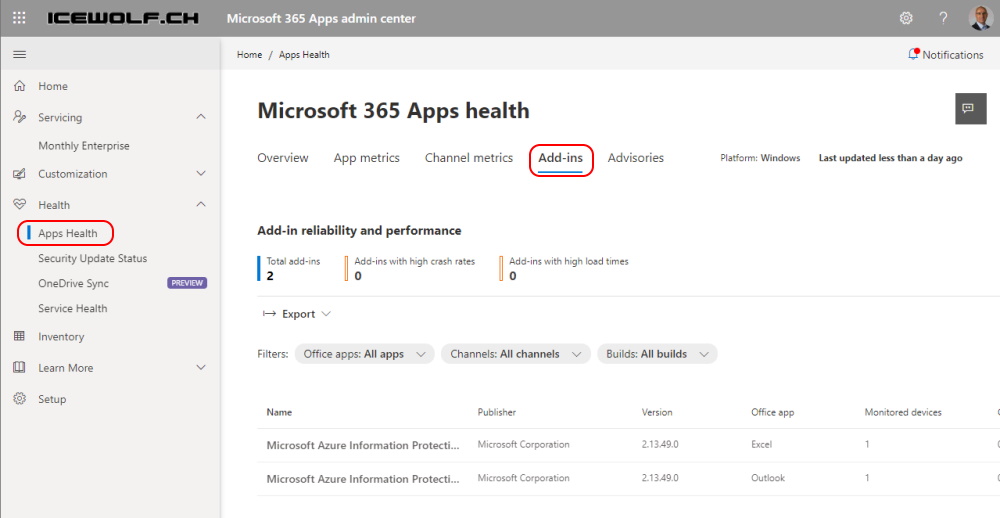This screenshot has height=518, width=1000.
Task: Switch to the Channel metrics tab
Action: tap(469, 158)
